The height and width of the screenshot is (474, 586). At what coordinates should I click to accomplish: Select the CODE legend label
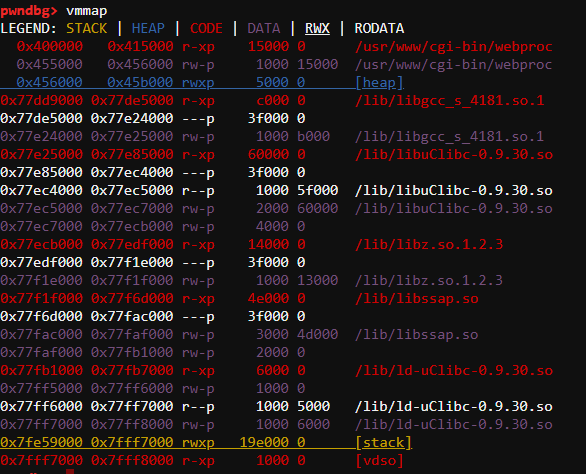206,28
